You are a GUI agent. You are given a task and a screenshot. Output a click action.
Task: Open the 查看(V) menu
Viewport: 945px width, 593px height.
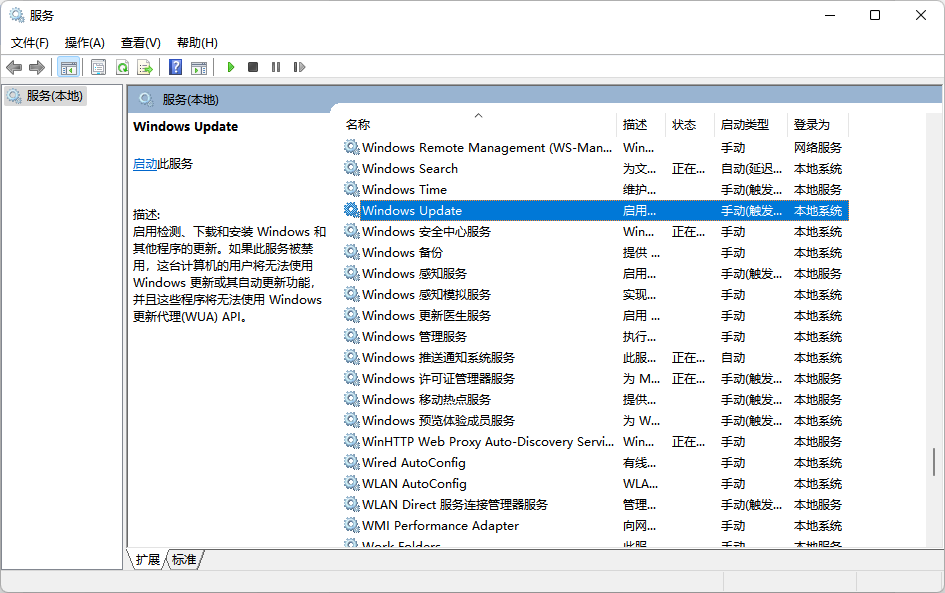coord(140,43)
